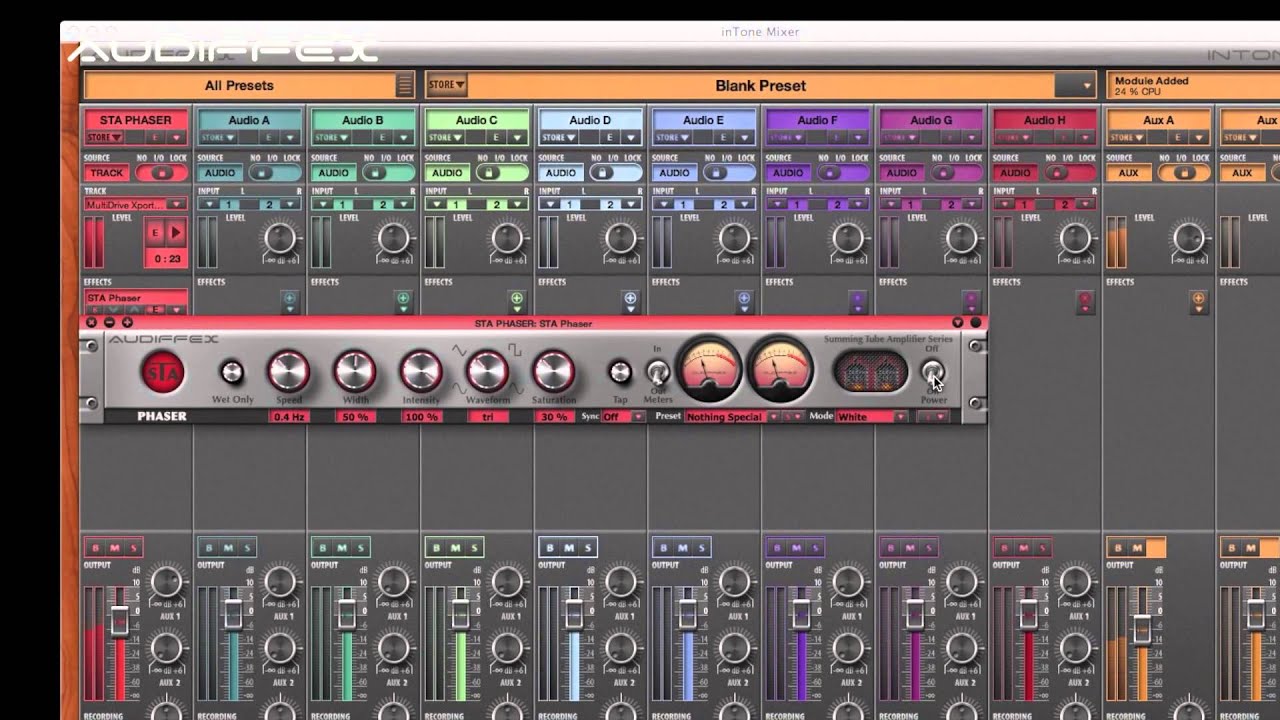The image size is (1280, 720).
Task: Click the Intensity value field 100 %
Action: point(421,416)
